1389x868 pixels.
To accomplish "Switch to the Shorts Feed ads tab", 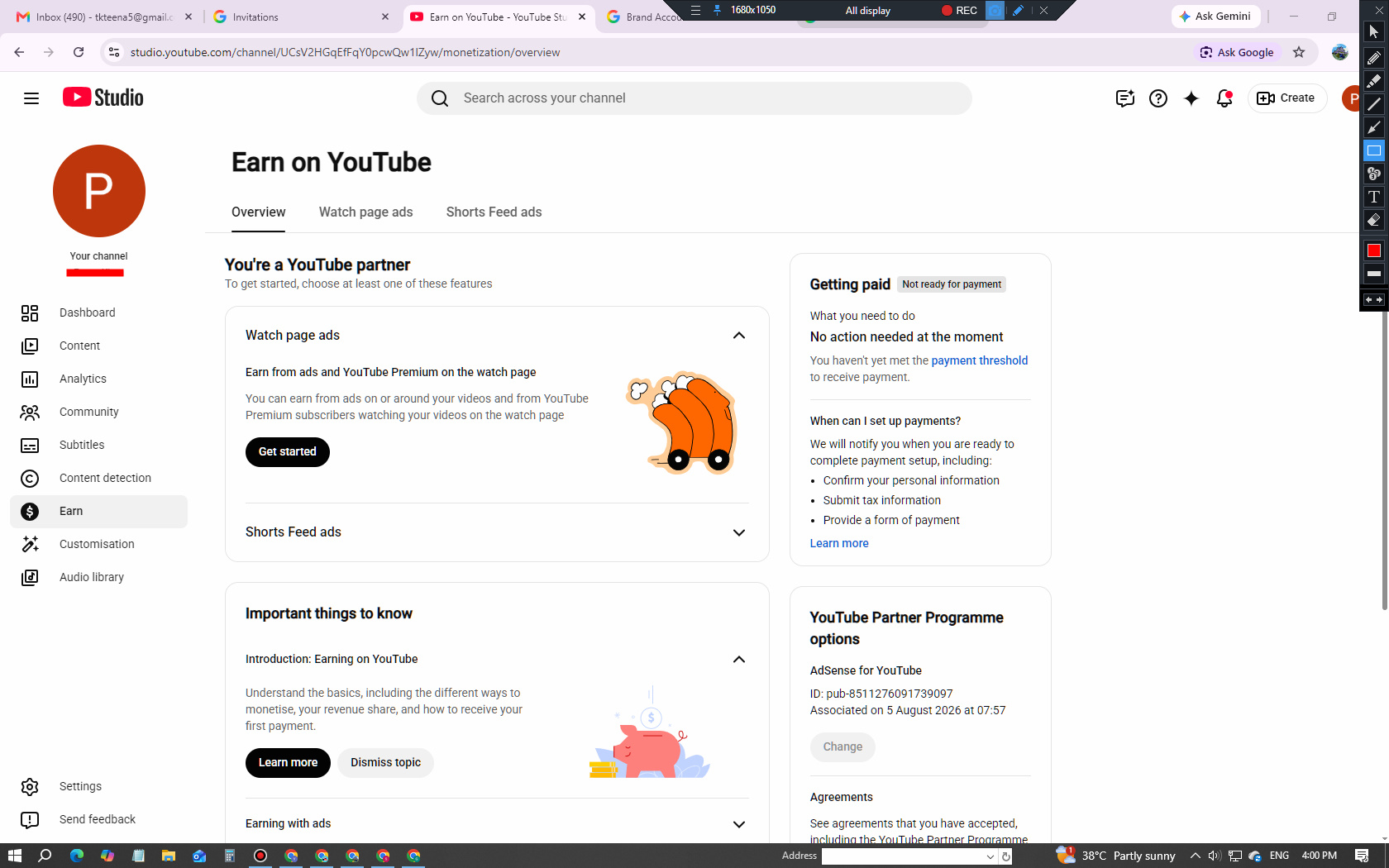I will click(x=494, y=212).
